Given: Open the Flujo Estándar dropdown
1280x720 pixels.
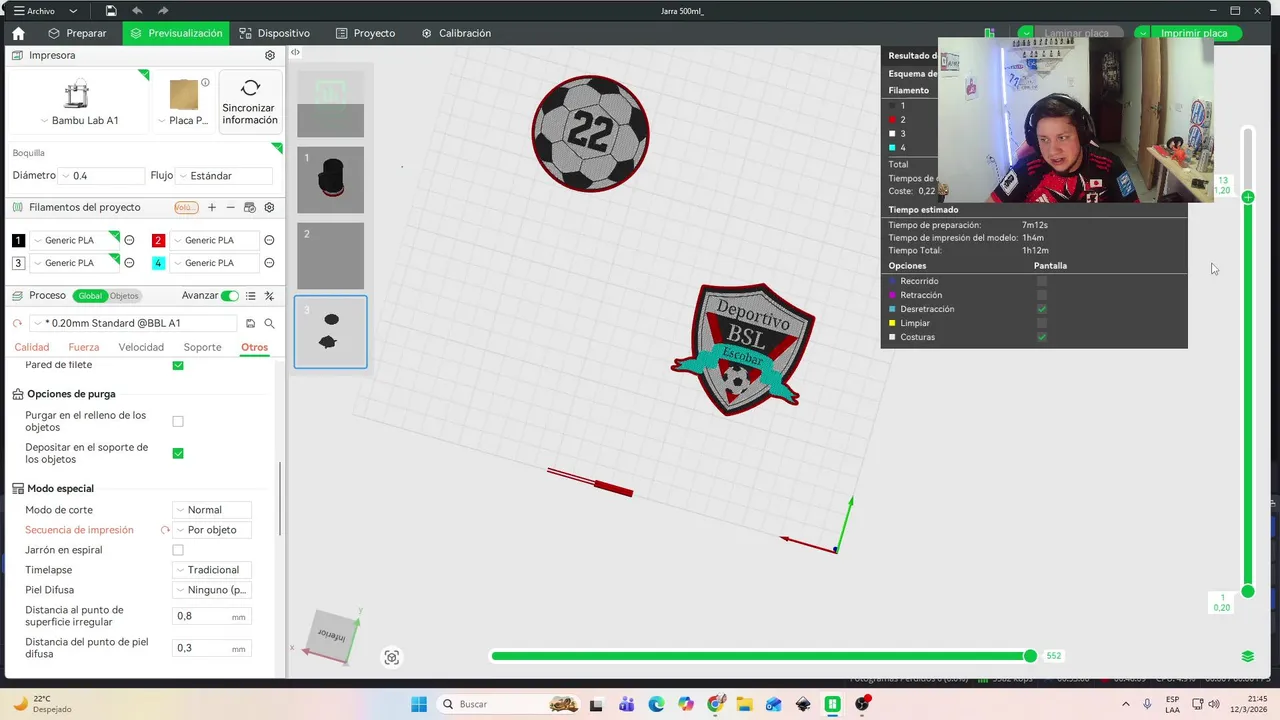Looking at the screenshot, I should click(225, 176).
